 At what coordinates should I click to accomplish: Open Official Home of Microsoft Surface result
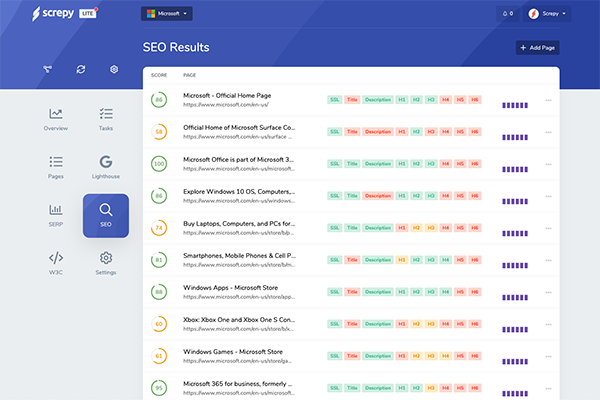[x=239, y=127]
